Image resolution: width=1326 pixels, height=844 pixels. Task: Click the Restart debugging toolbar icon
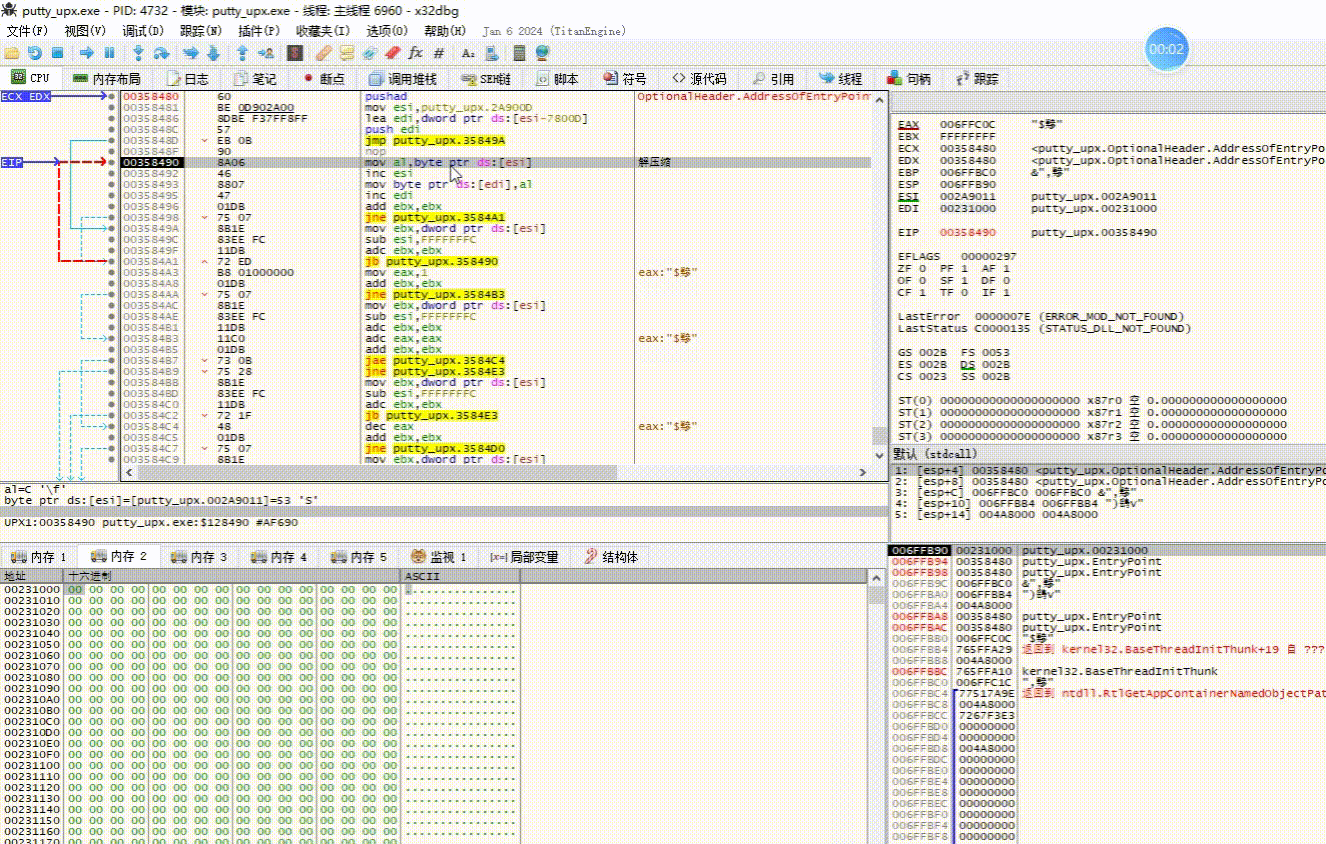pos(35,53)
